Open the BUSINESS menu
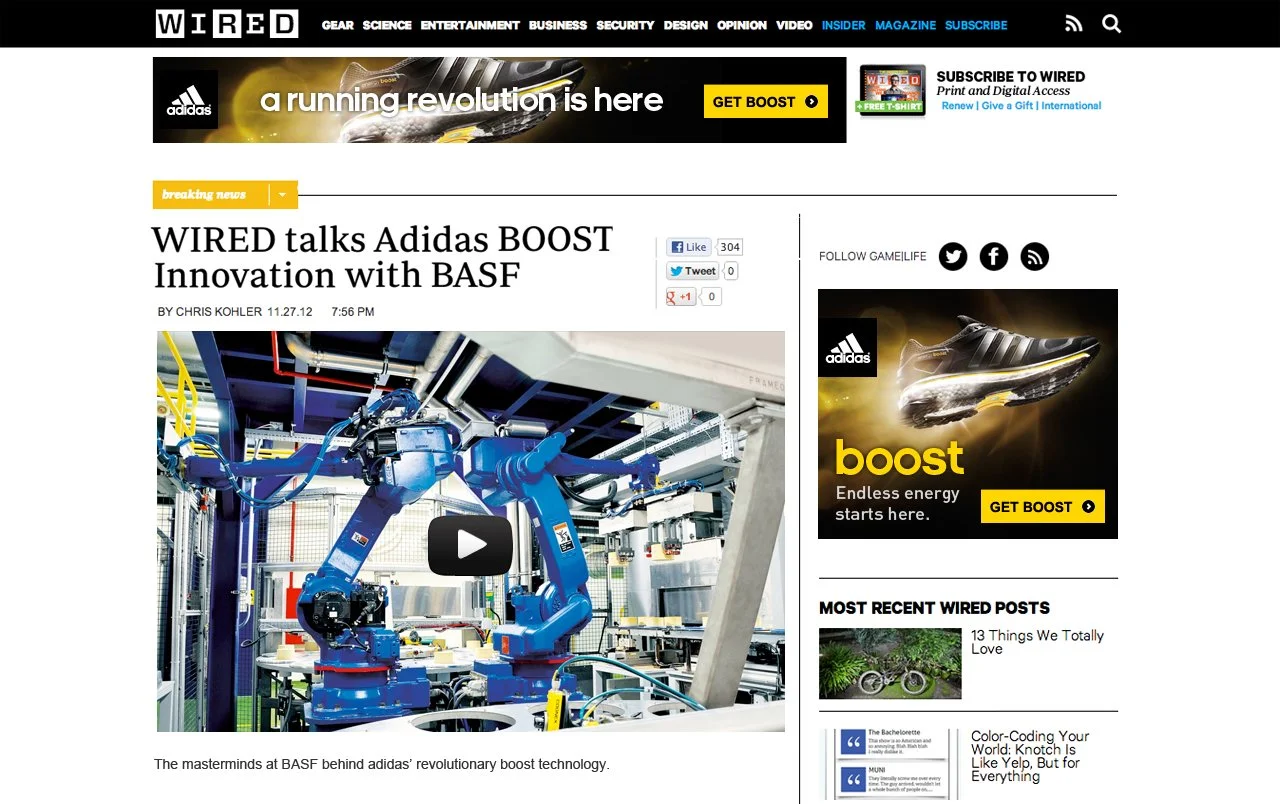This screenshot has height=804, width=1280. (x=558, y=25)
